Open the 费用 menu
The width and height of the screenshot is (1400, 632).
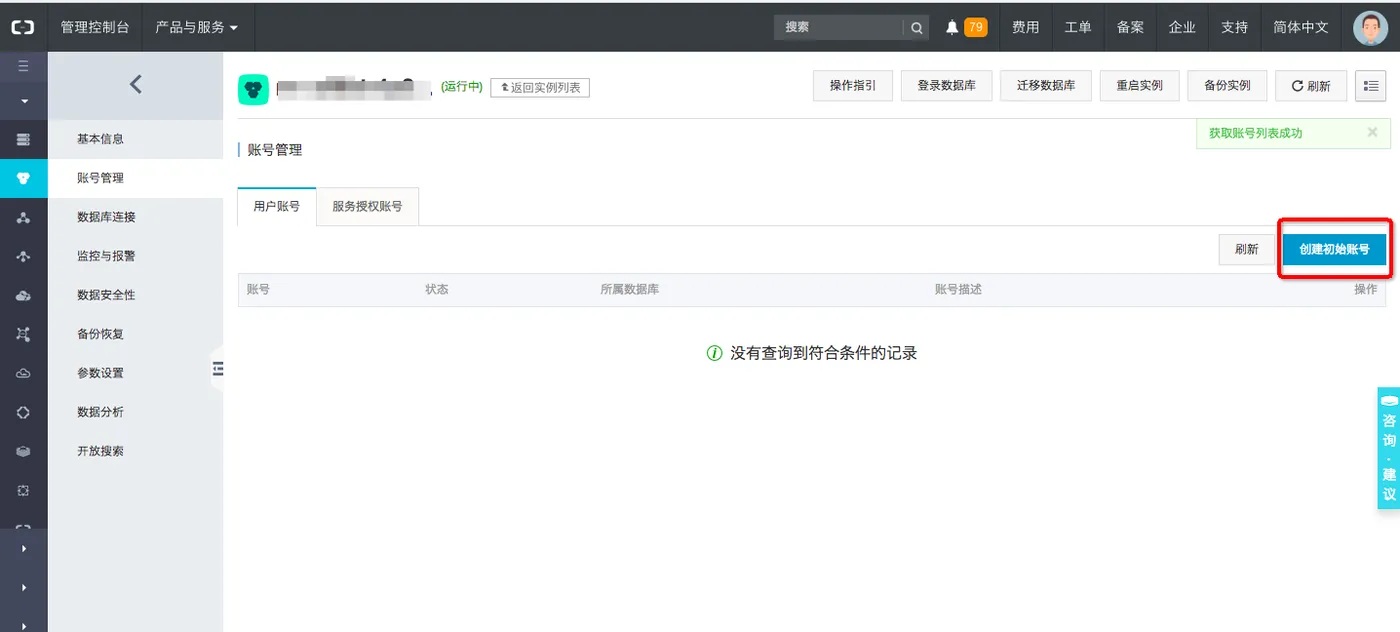(1025, 27)
